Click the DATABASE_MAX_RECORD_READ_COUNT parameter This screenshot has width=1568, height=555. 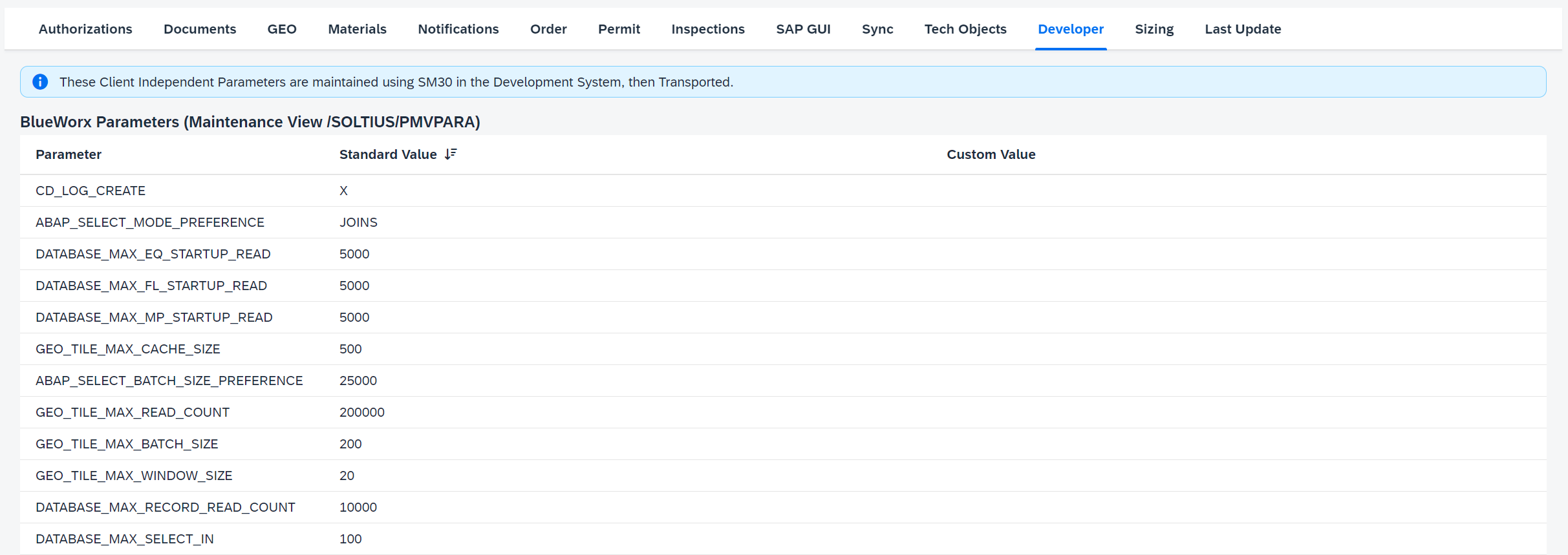(166, 507)
